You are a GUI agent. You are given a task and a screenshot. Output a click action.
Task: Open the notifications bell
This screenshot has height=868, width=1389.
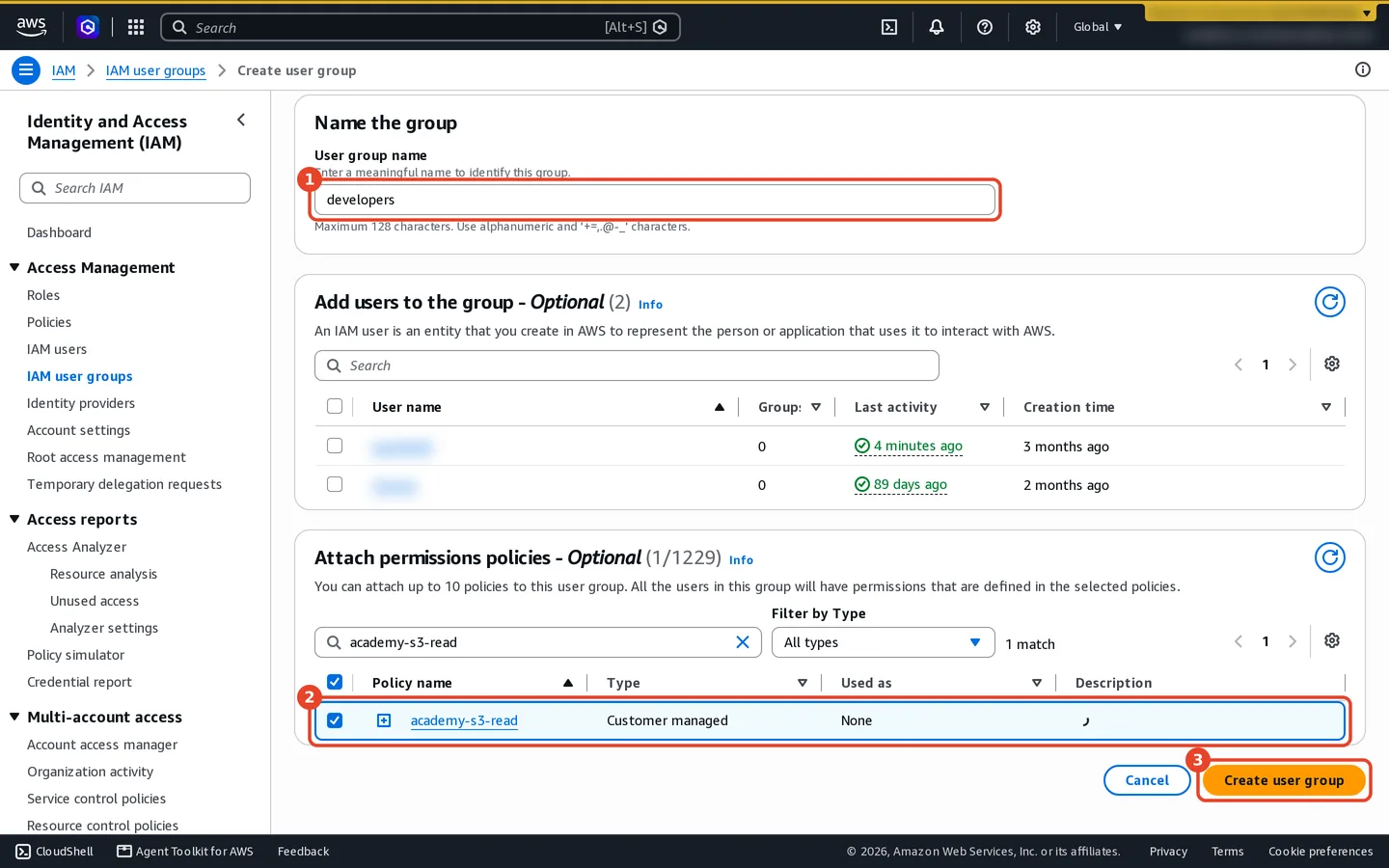coord(937,27)
